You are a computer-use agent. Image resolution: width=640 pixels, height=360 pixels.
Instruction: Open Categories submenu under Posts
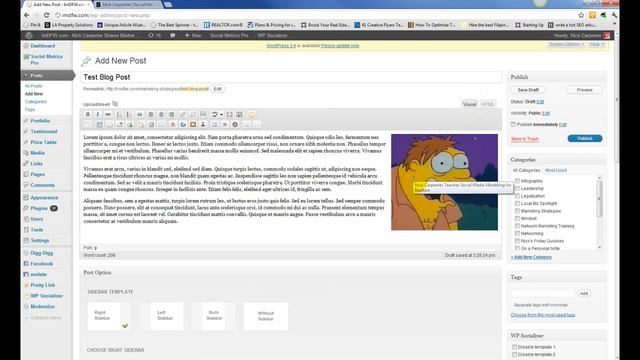pyautogui.click(x=36, y=102)
